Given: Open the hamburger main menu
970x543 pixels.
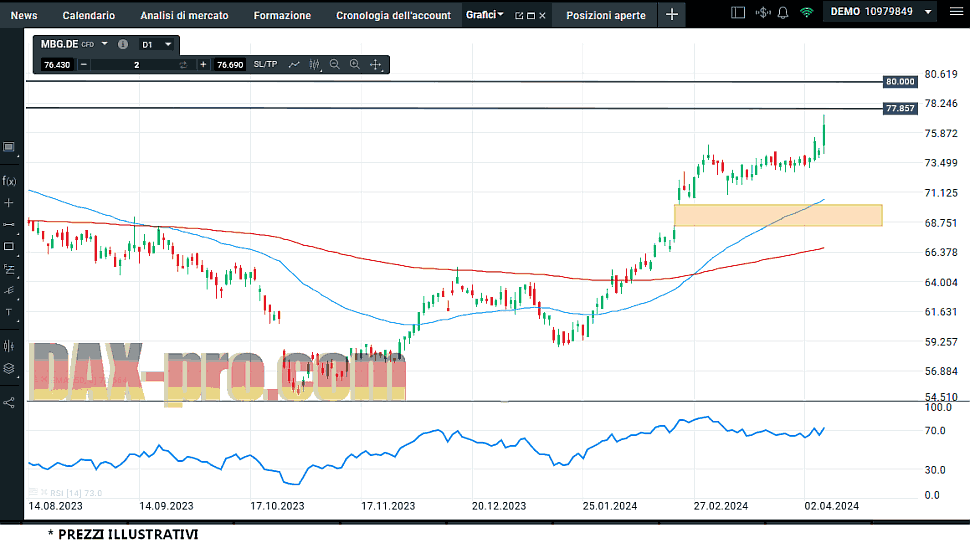Looking at the screenshot, I should tap(956, 12).
